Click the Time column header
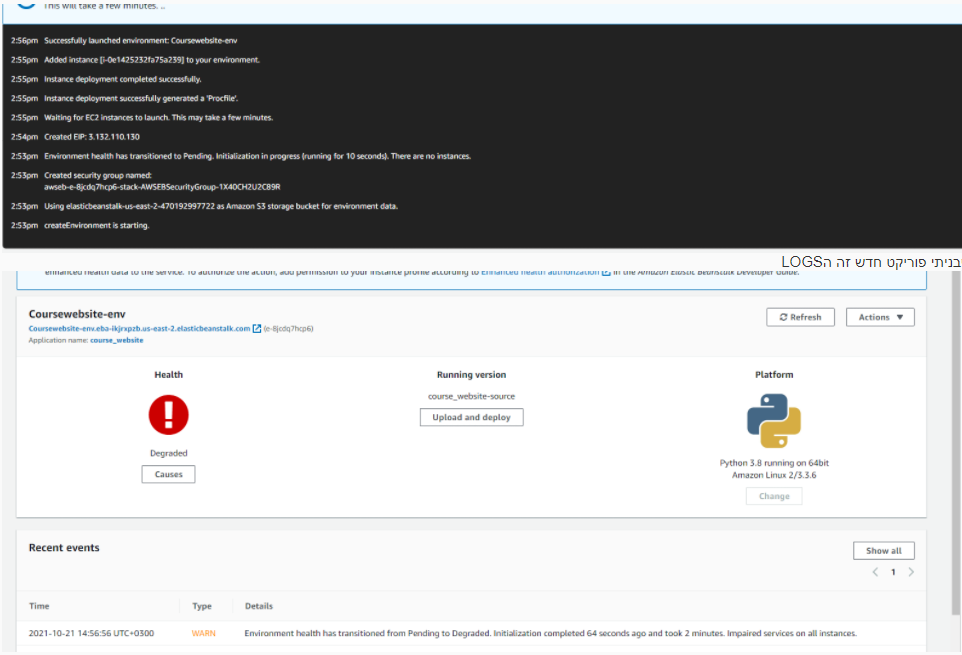Viewport: 962px width, 655px height. tap(39, 606)
